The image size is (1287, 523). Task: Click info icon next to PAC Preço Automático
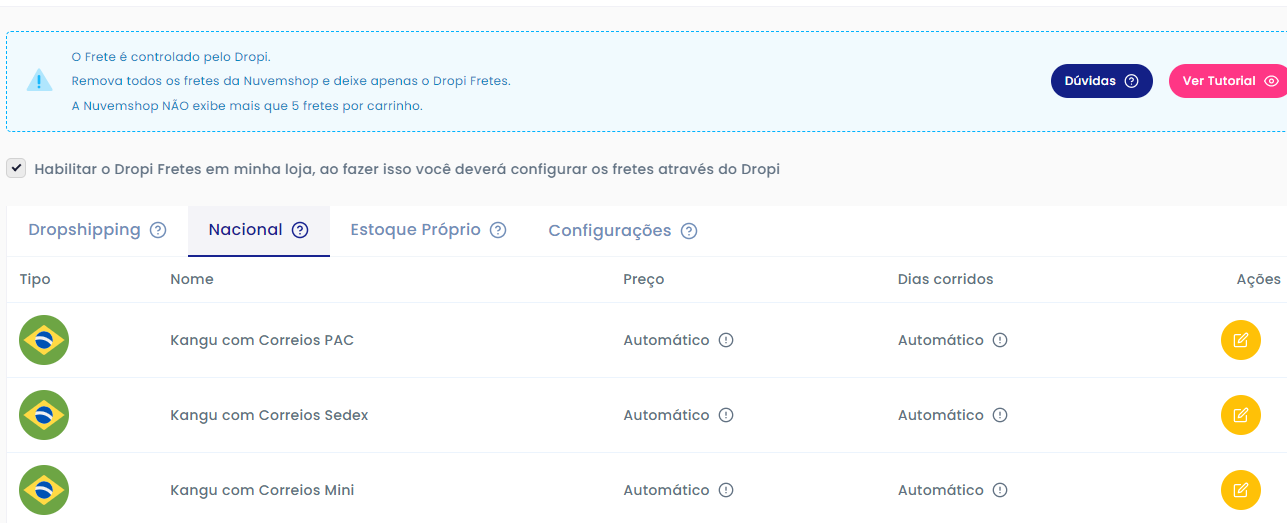tap(727, 340)
